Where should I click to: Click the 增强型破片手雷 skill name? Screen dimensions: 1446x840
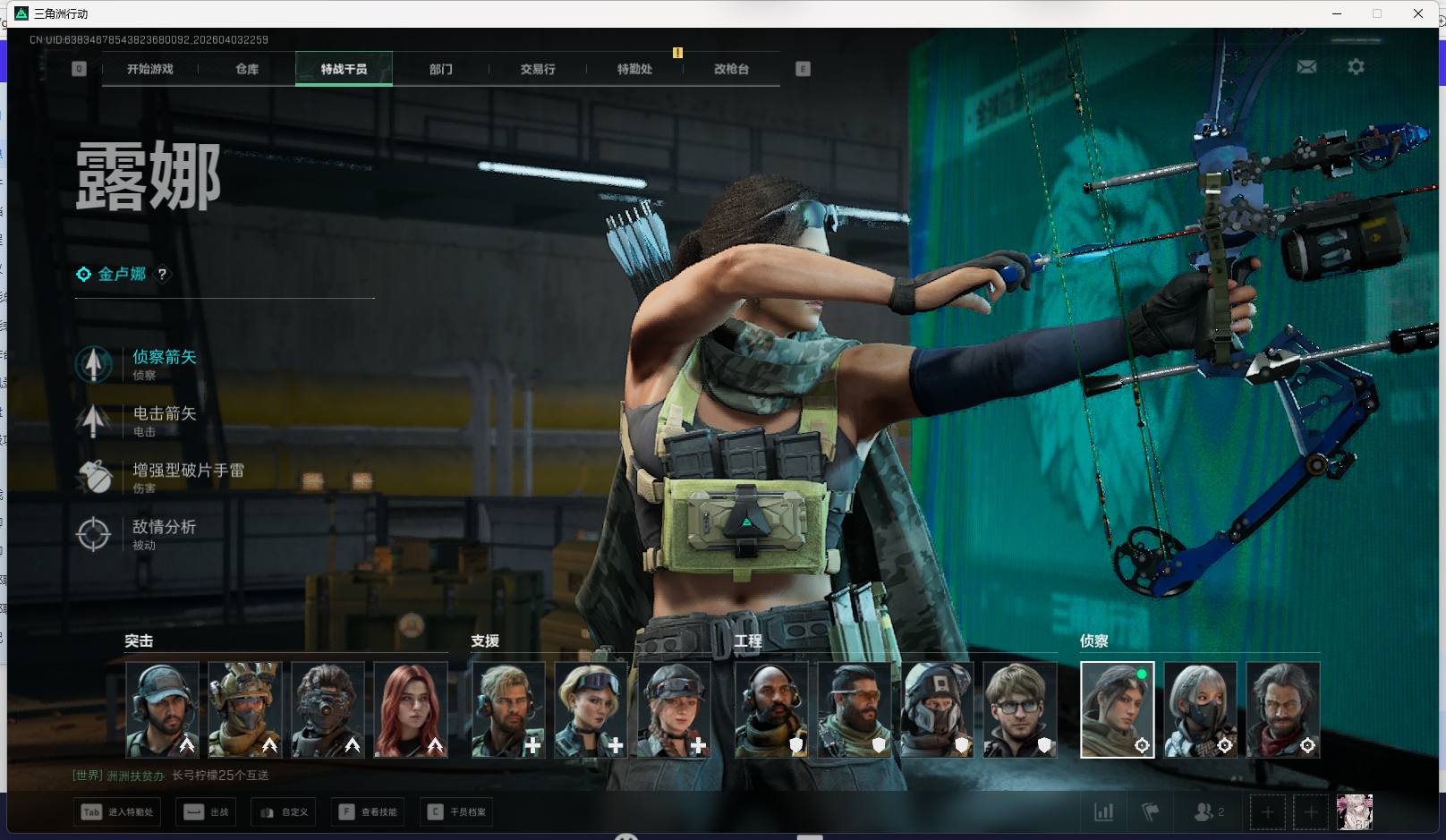[189, 470]
